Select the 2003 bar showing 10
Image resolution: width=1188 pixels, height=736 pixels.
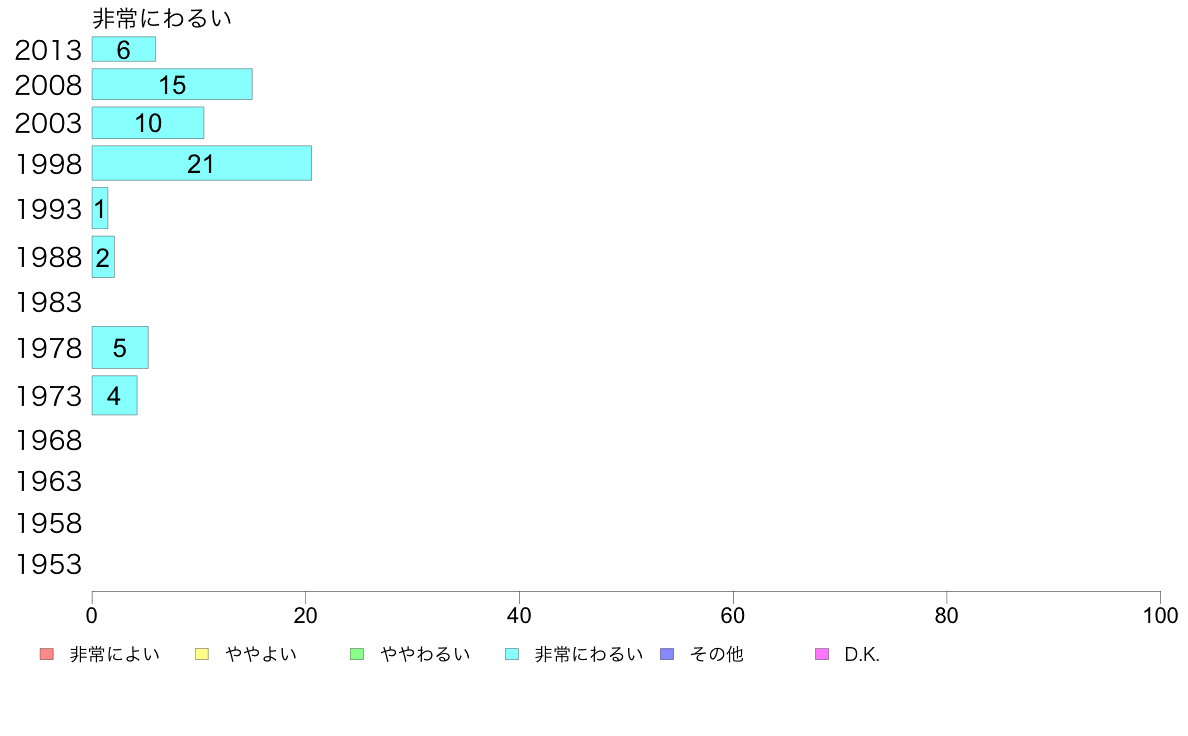148,123
